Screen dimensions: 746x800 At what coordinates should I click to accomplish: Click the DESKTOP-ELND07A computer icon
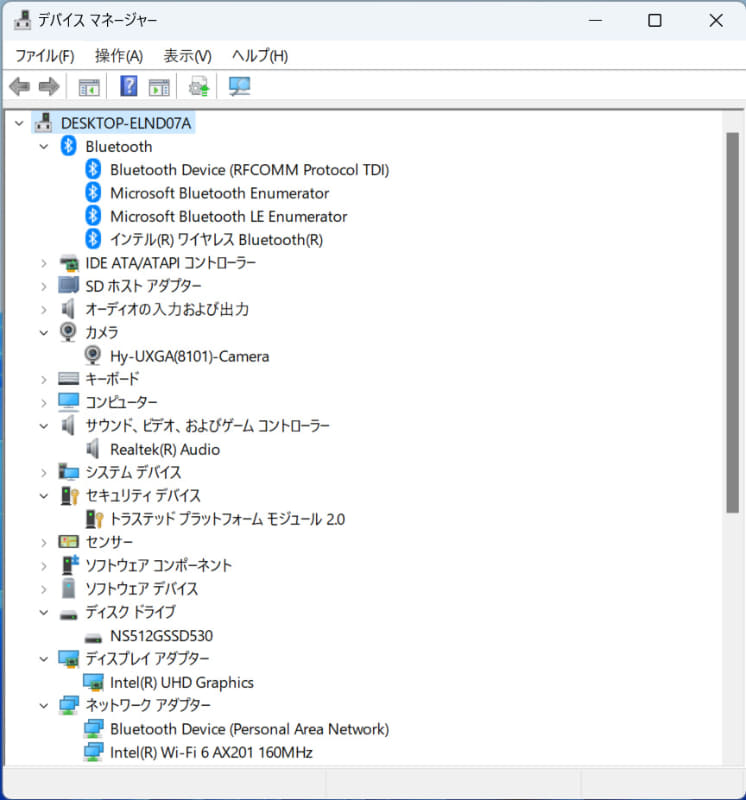(x=43, y=123)
